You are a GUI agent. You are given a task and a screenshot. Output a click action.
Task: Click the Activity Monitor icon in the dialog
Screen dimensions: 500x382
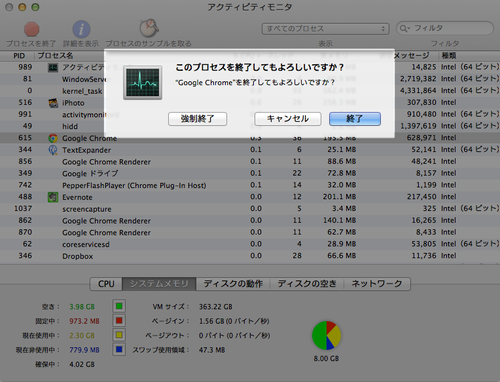coord(143,82)
